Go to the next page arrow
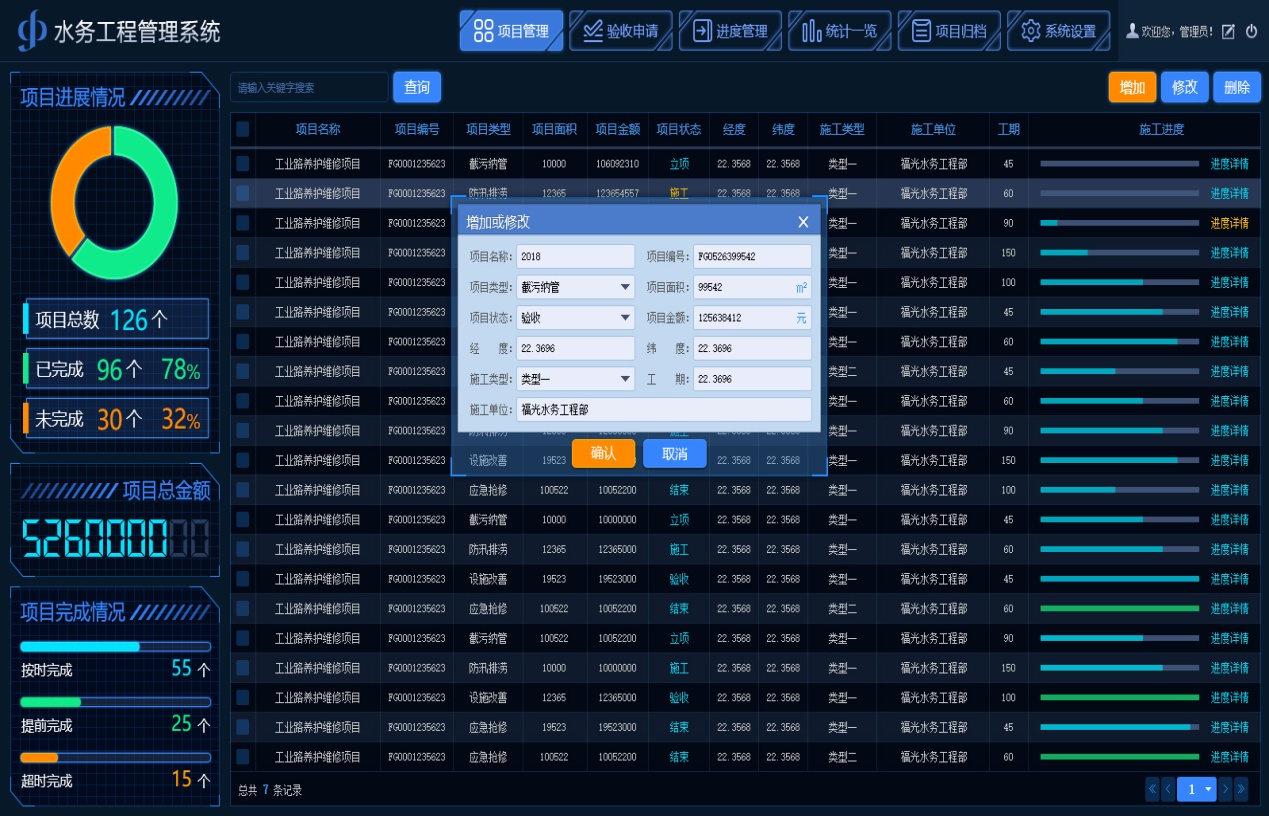This screenshot has height=816, width=1269. pos(1226,789)
